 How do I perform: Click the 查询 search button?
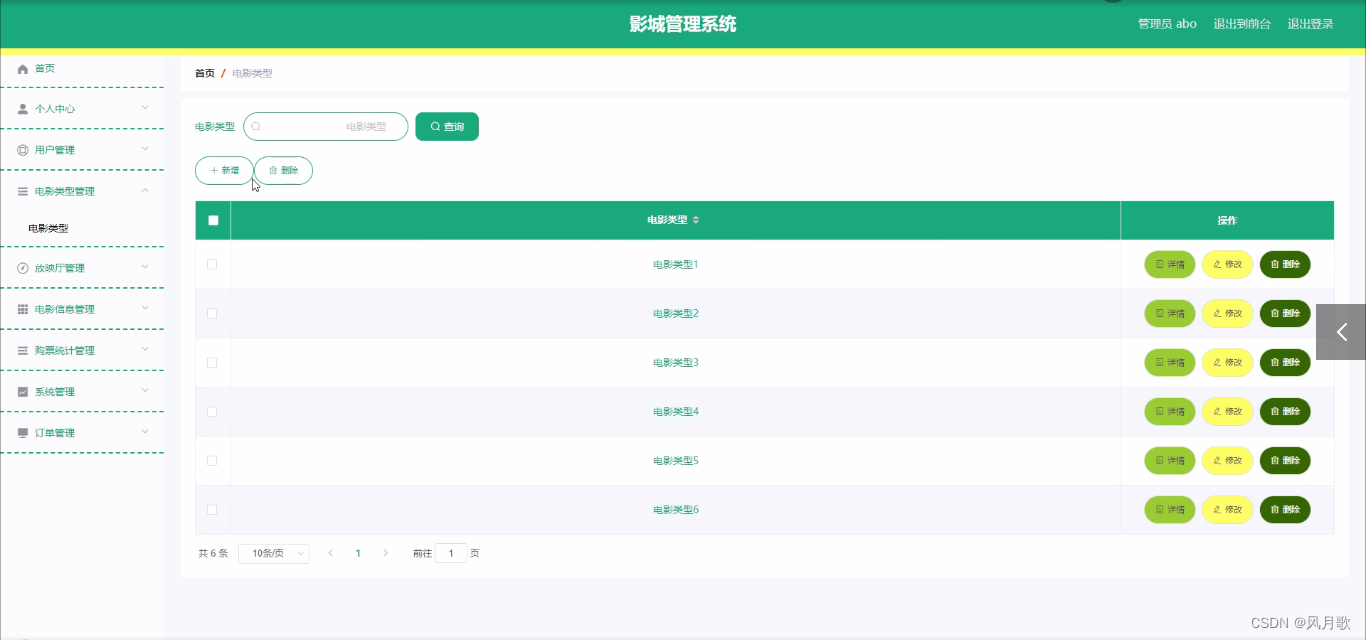(447, 127)
